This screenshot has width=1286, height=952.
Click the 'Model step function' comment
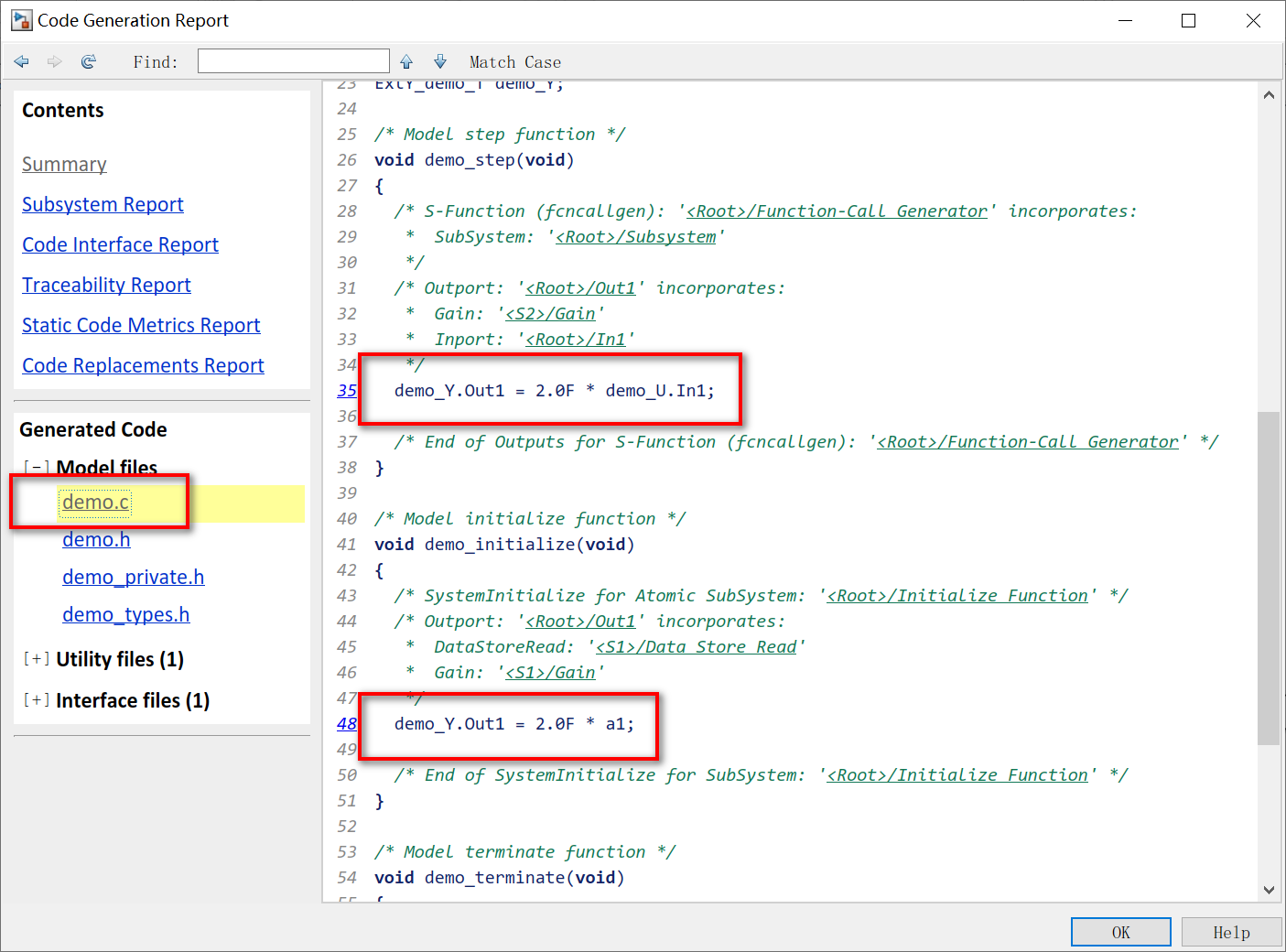click(500, 135)
